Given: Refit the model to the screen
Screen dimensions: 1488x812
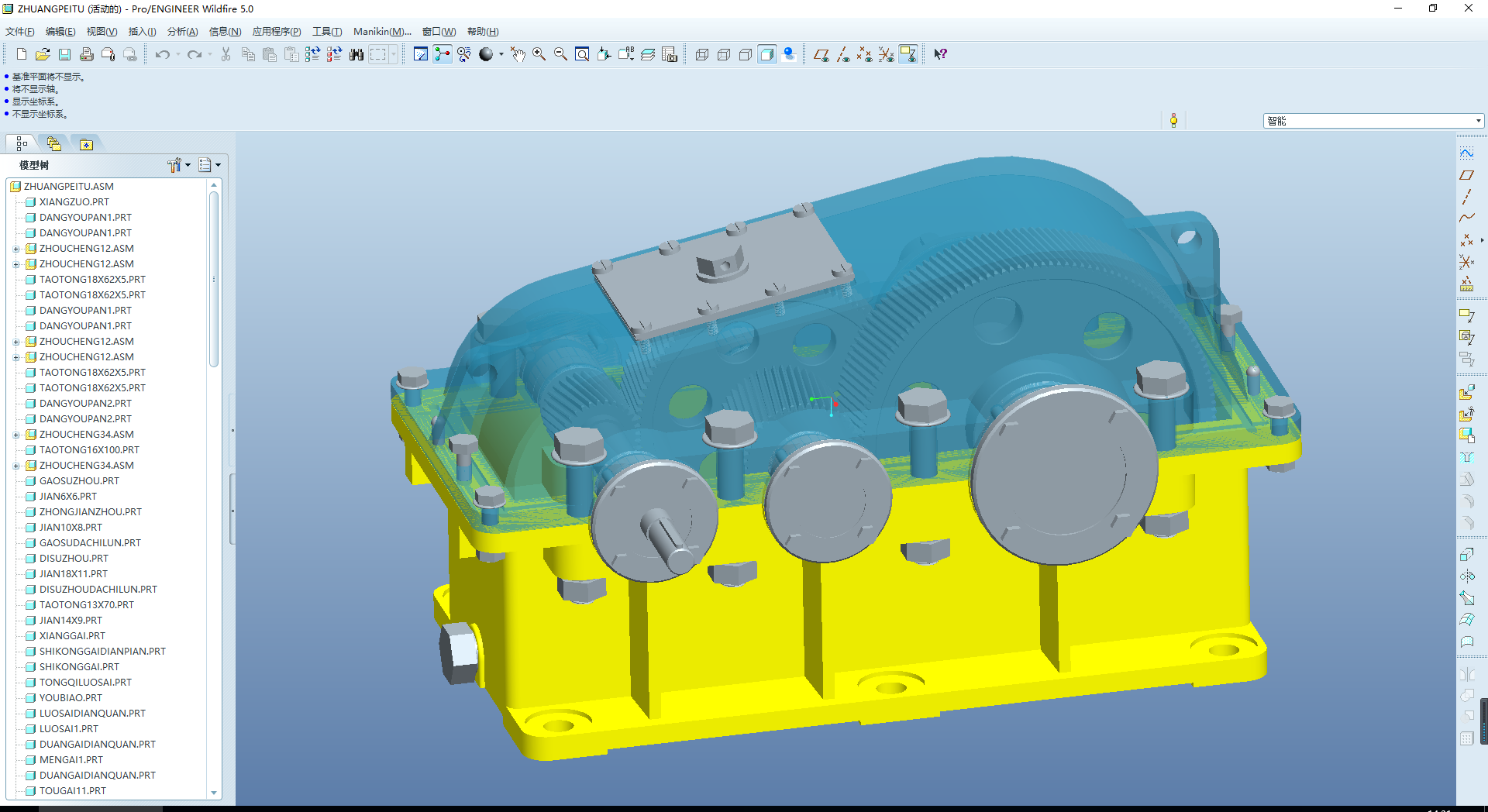Looking at the screenshot, I should 583,54.
